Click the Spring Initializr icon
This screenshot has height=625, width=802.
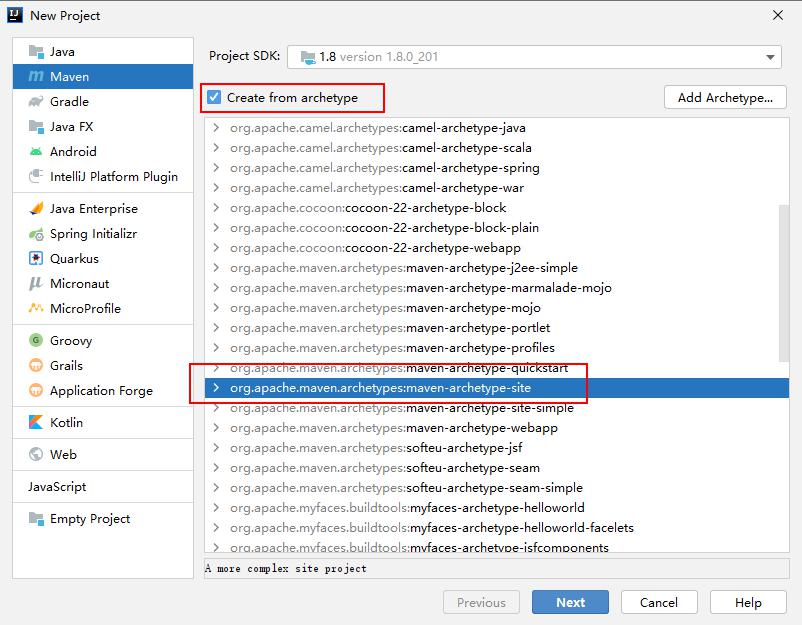point(36,234)
